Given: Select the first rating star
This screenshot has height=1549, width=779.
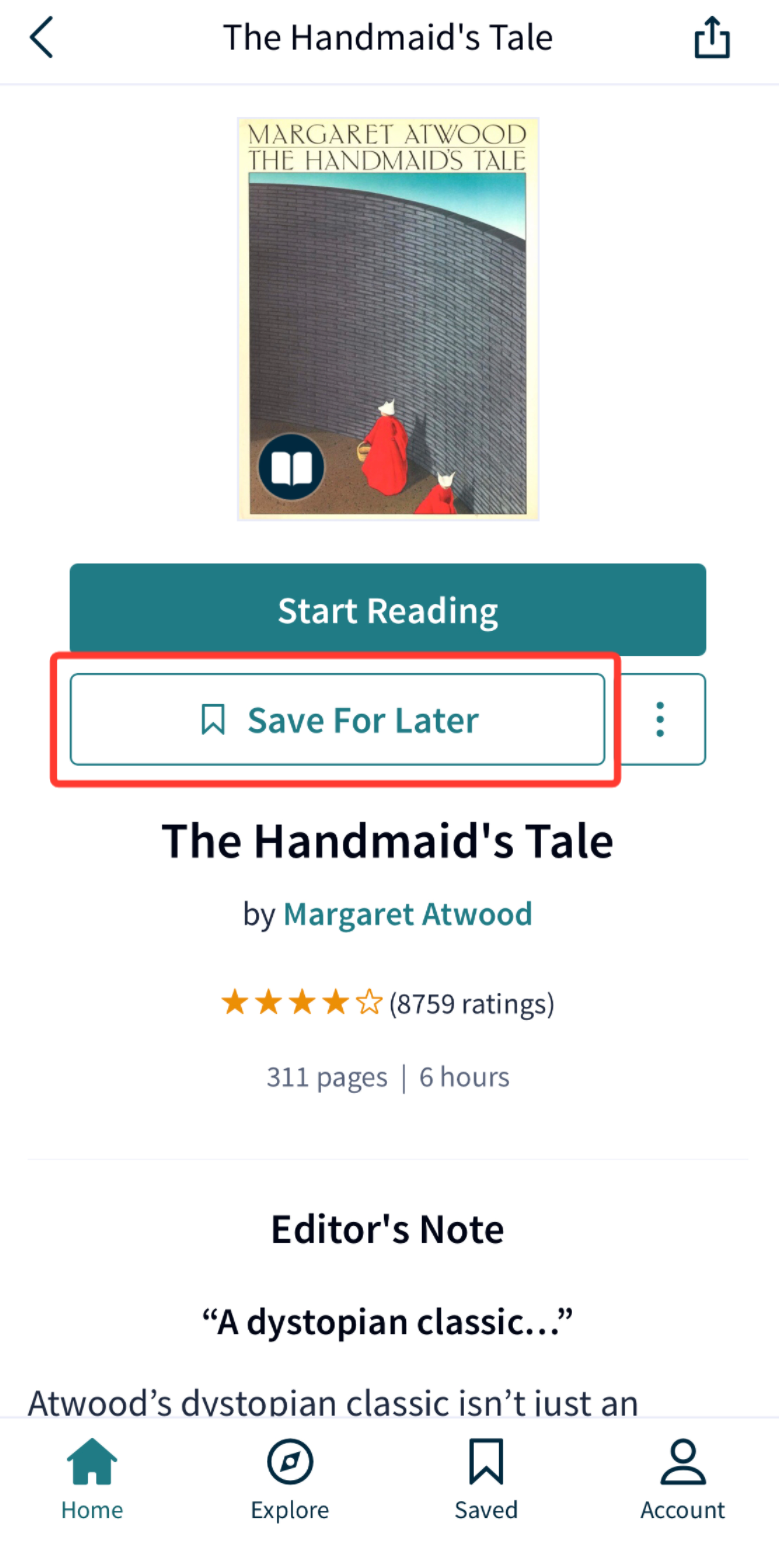Looking at the screenshot, I should tap(235, 1002).
